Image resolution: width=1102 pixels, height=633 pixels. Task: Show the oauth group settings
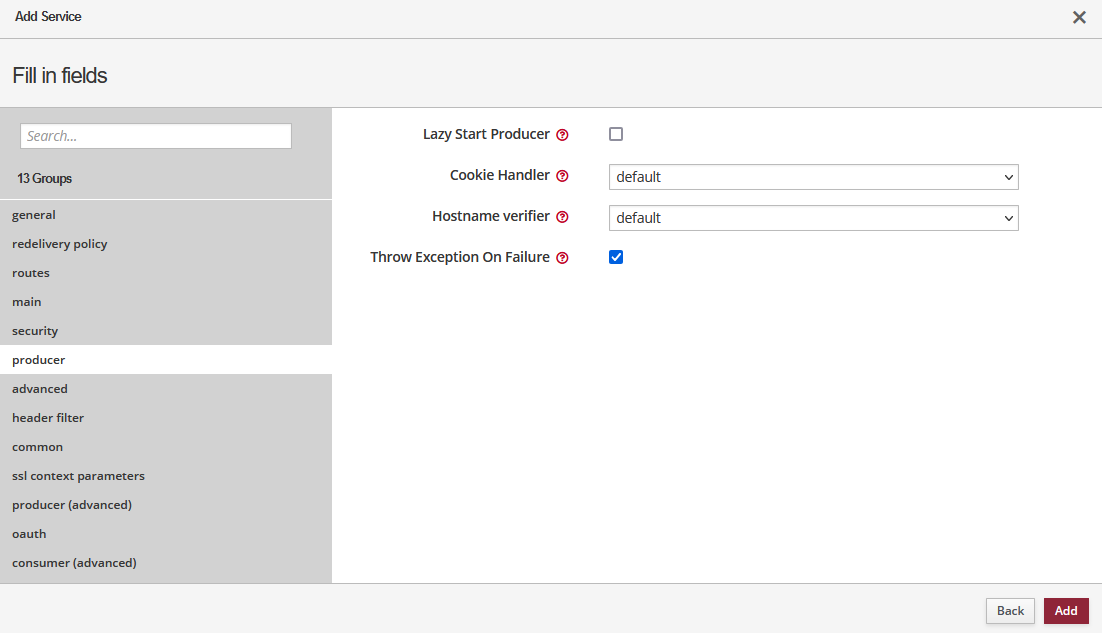coord(29,534)
